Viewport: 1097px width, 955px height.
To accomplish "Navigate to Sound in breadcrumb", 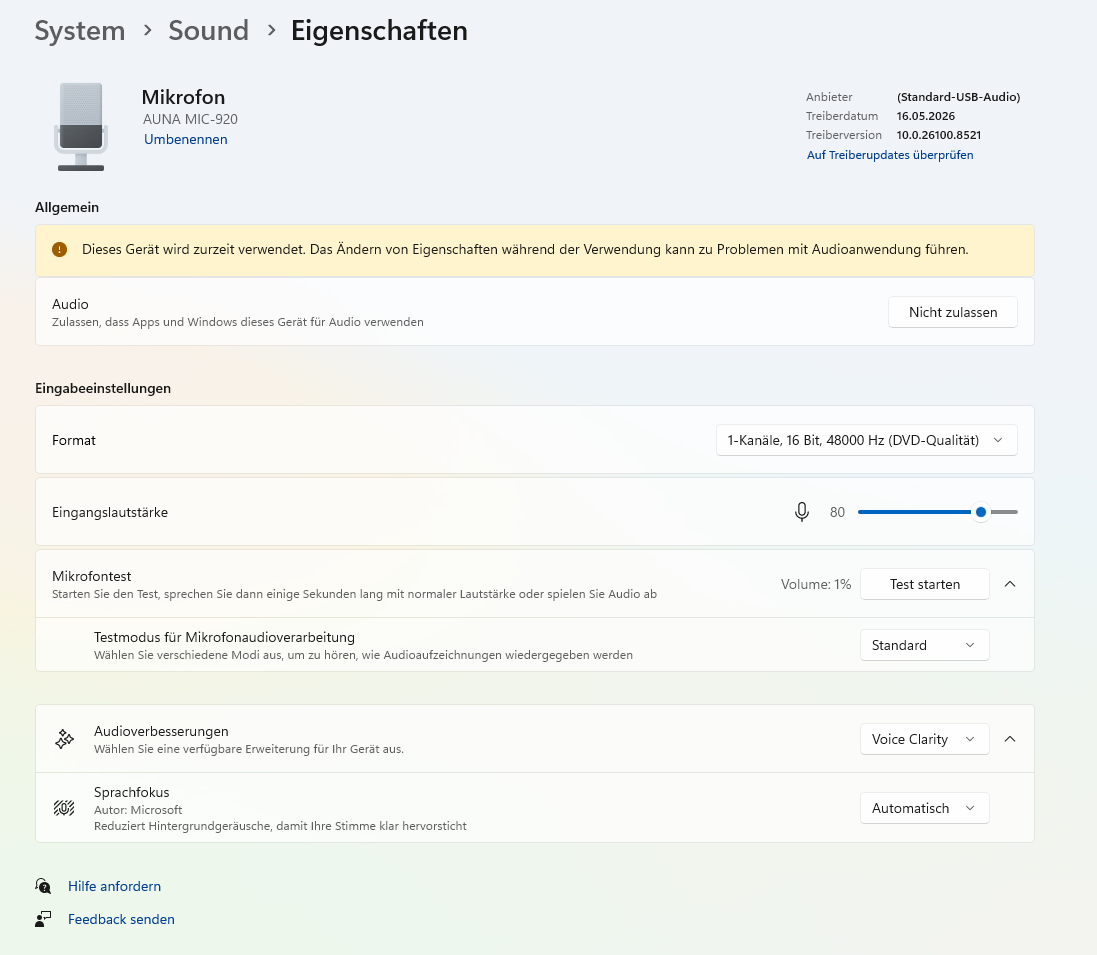I will 208,31.
